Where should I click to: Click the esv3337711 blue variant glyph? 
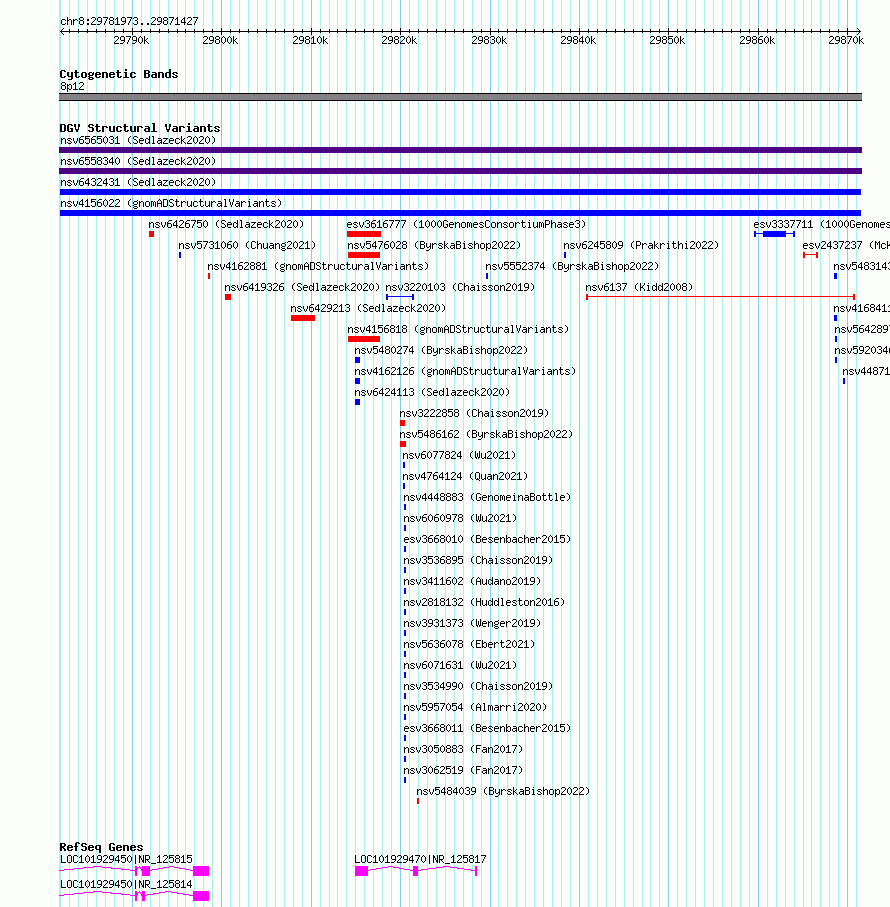pyautogui.click(x=774, y=234)
